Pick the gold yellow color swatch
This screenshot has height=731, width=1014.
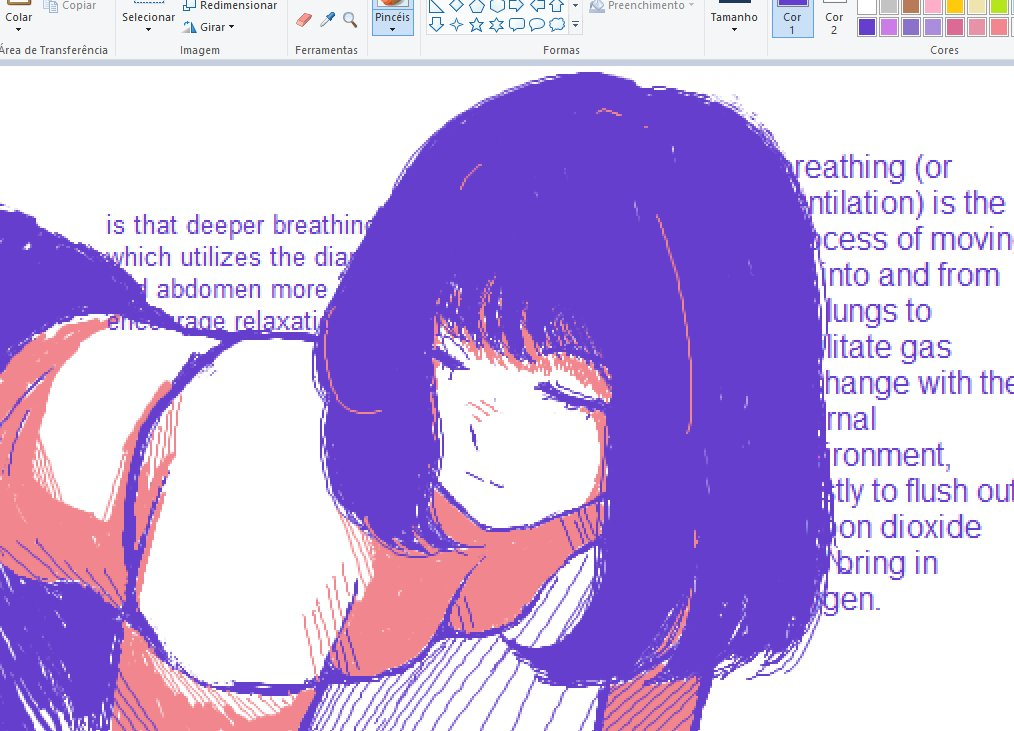click(x=955, y=6)
